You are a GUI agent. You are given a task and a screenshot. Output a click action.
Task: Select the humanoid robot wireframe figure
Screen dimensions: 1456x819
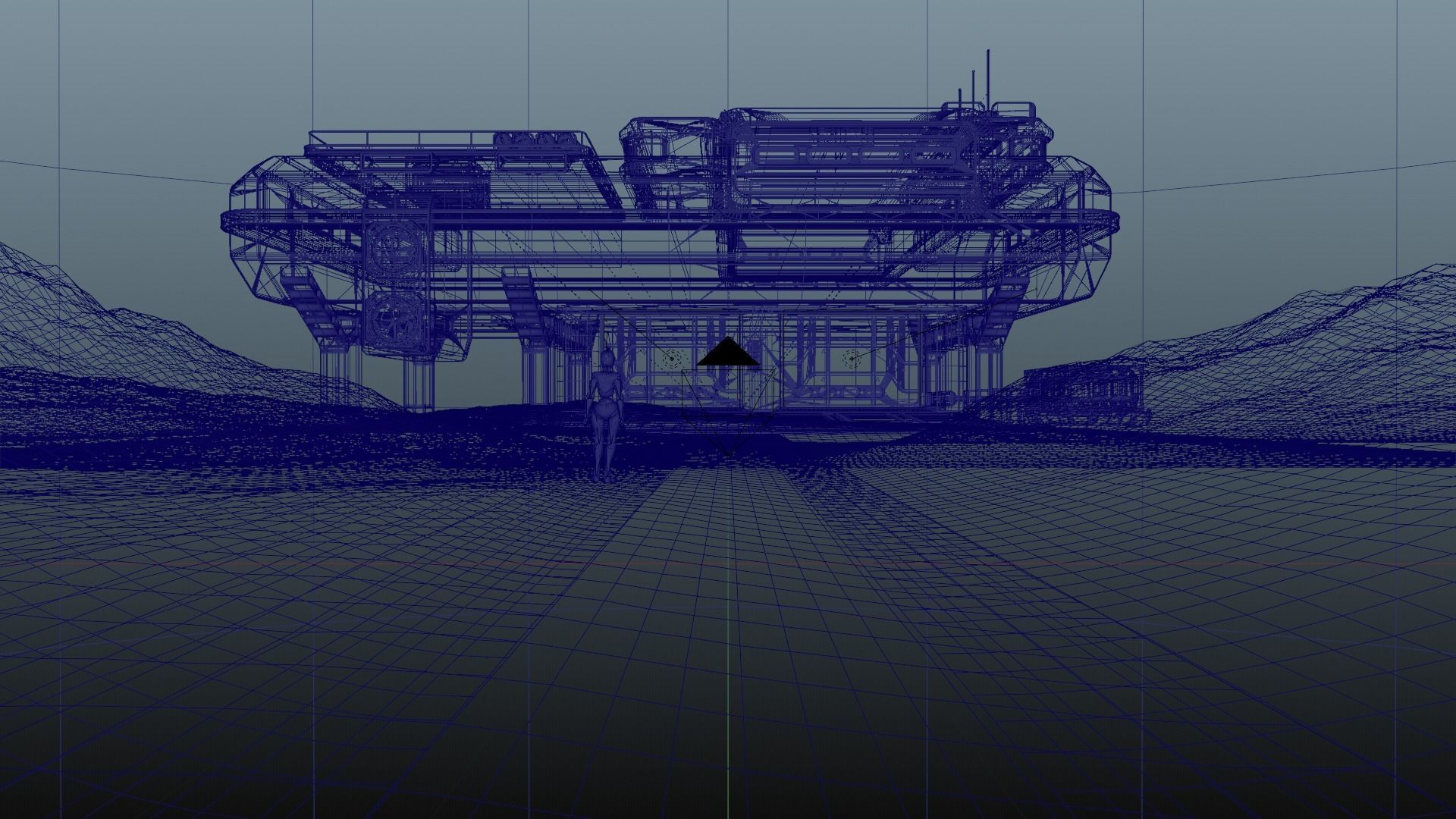[x=605, y=413]
